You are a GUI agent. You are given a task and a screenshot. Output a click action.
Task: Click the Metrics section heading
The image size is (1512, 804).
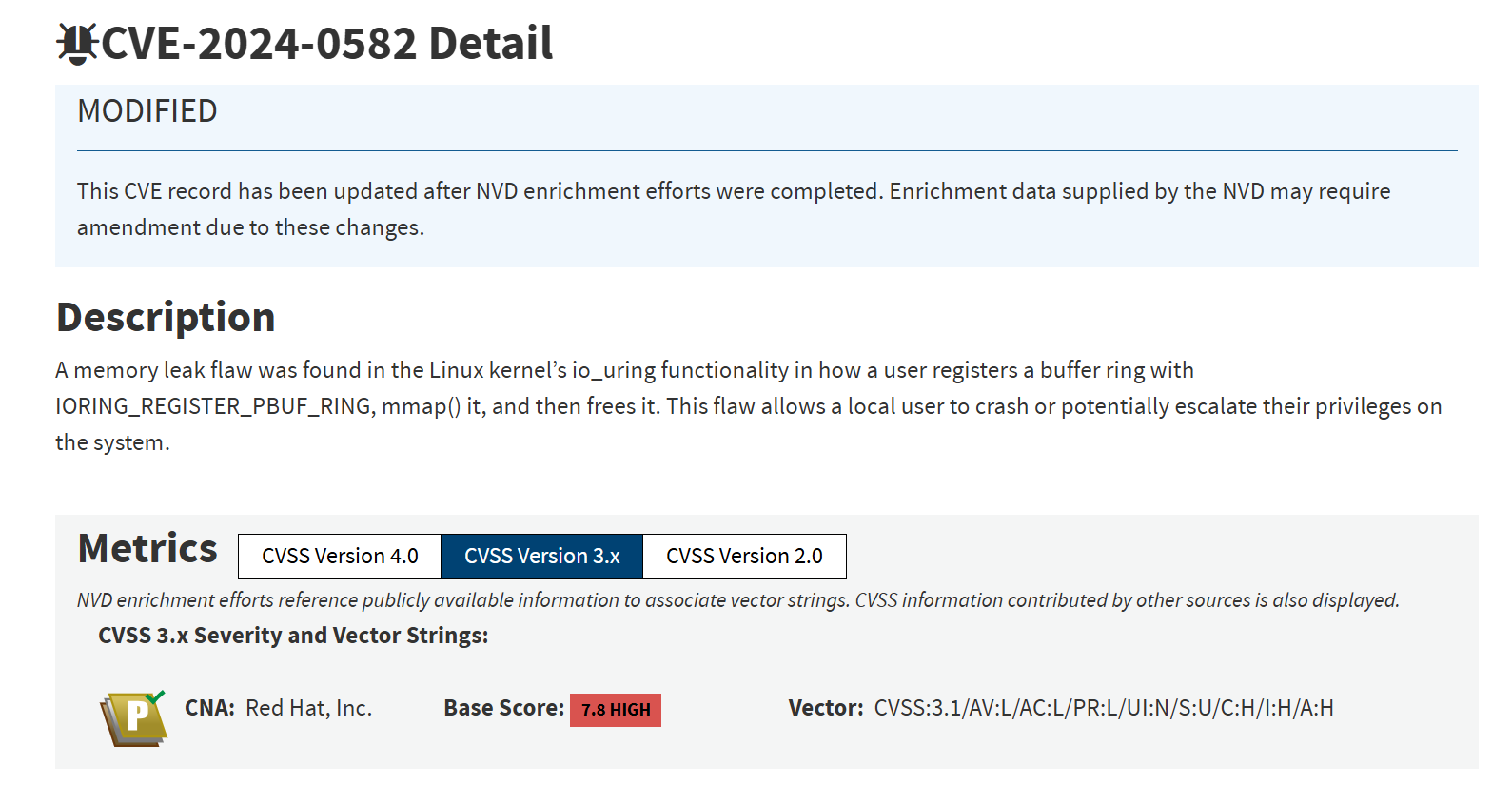[x=147, y=549]
